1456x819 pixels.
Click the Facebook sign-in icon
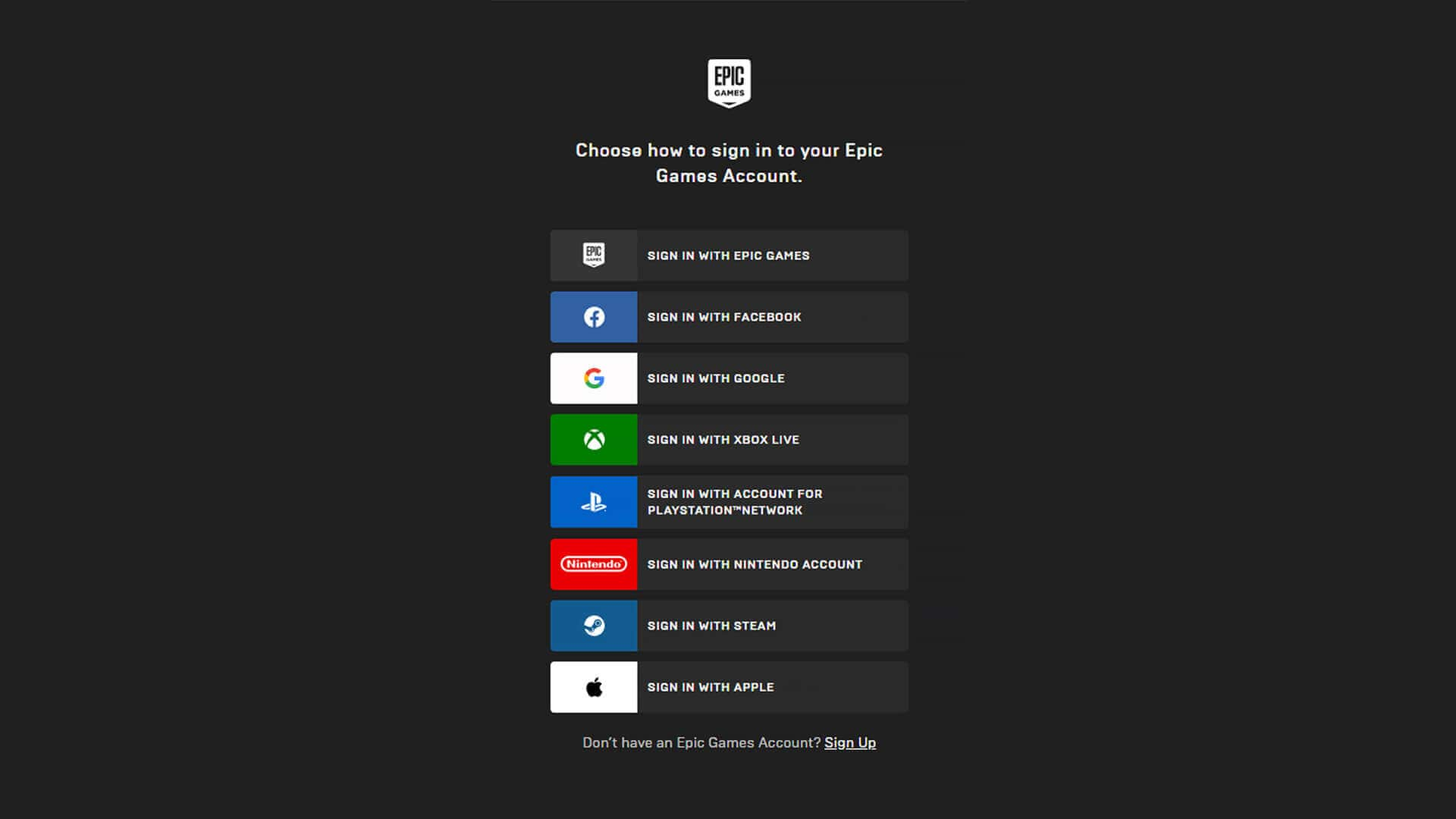(x=593, y=317)
